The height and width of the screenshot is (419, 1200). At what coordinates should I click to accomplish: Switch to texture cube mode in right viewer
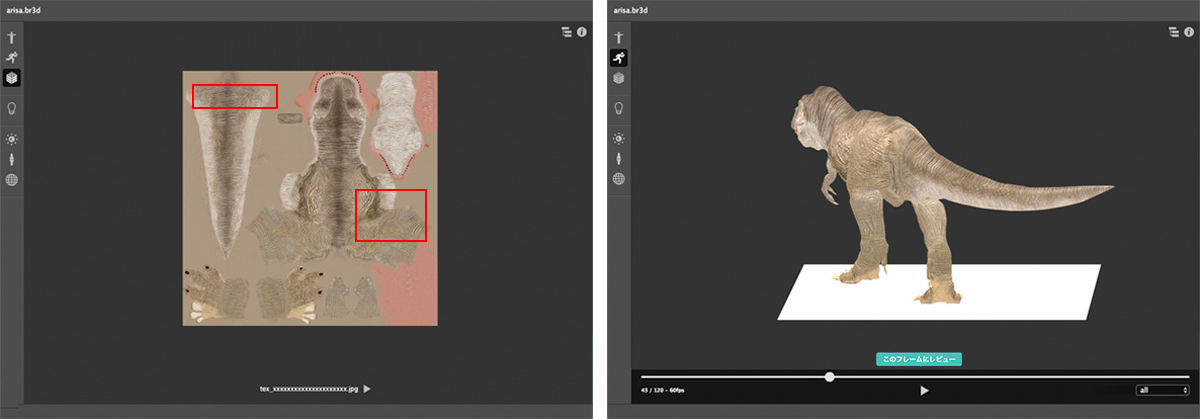[x=619, y=78]
